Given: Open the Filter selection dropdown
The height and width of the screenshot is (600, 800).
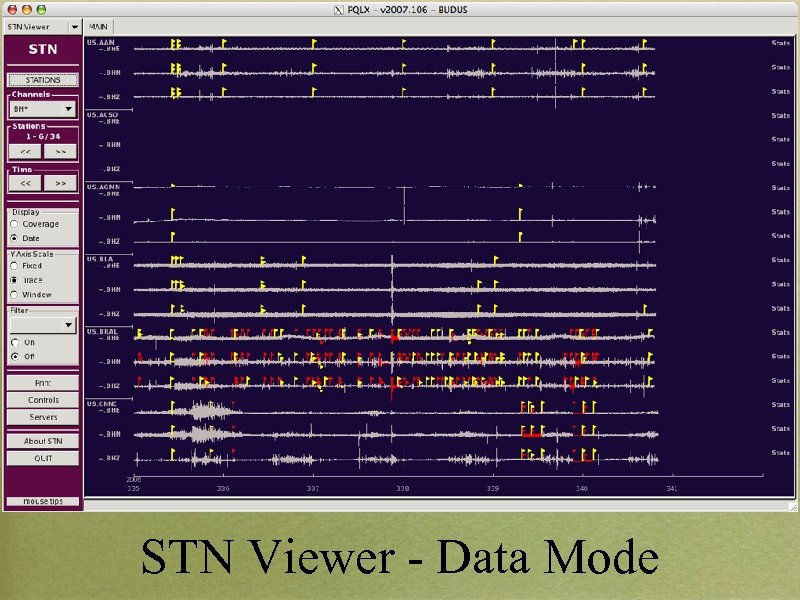Looking at the screenshot, I should (42, 324).
